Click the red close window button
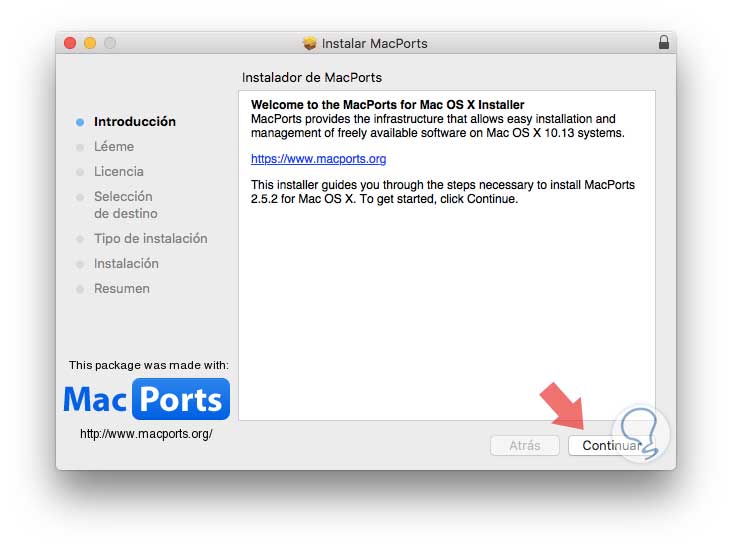Viewport: 732px width, 550px height. [70, 43]
